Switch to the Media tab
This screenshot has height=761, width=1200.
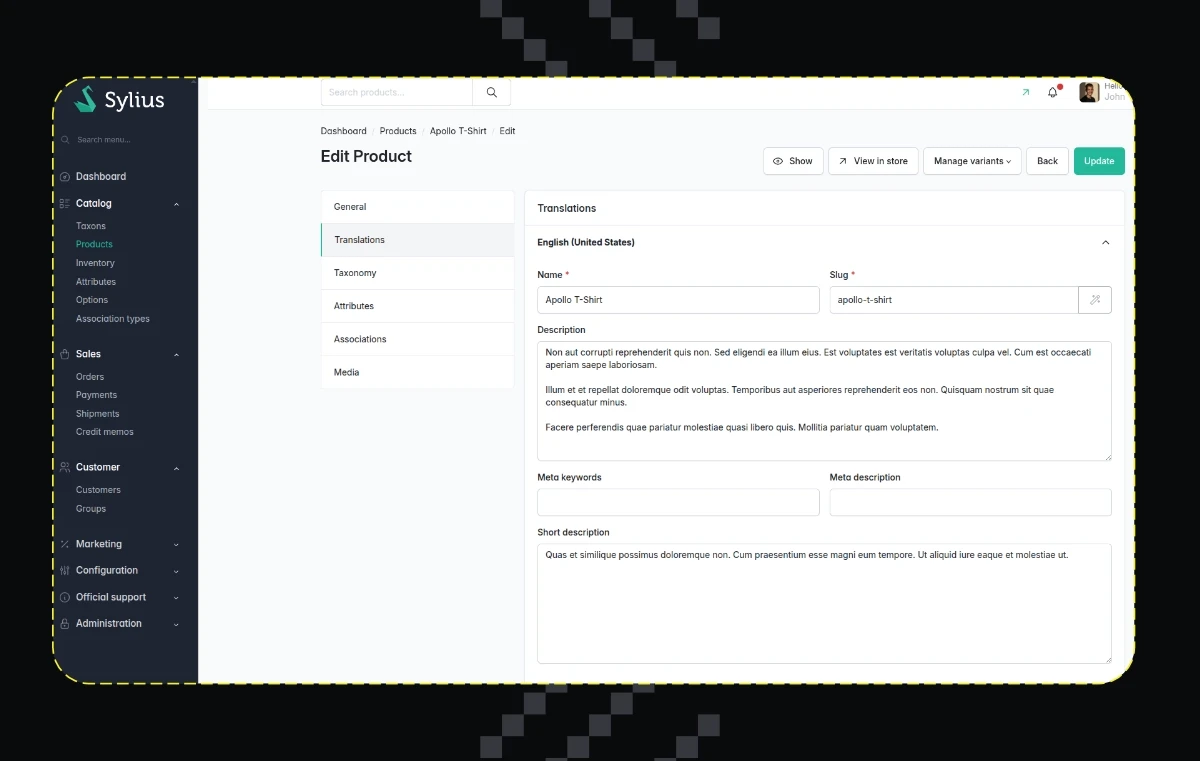[x=417, y=372]
